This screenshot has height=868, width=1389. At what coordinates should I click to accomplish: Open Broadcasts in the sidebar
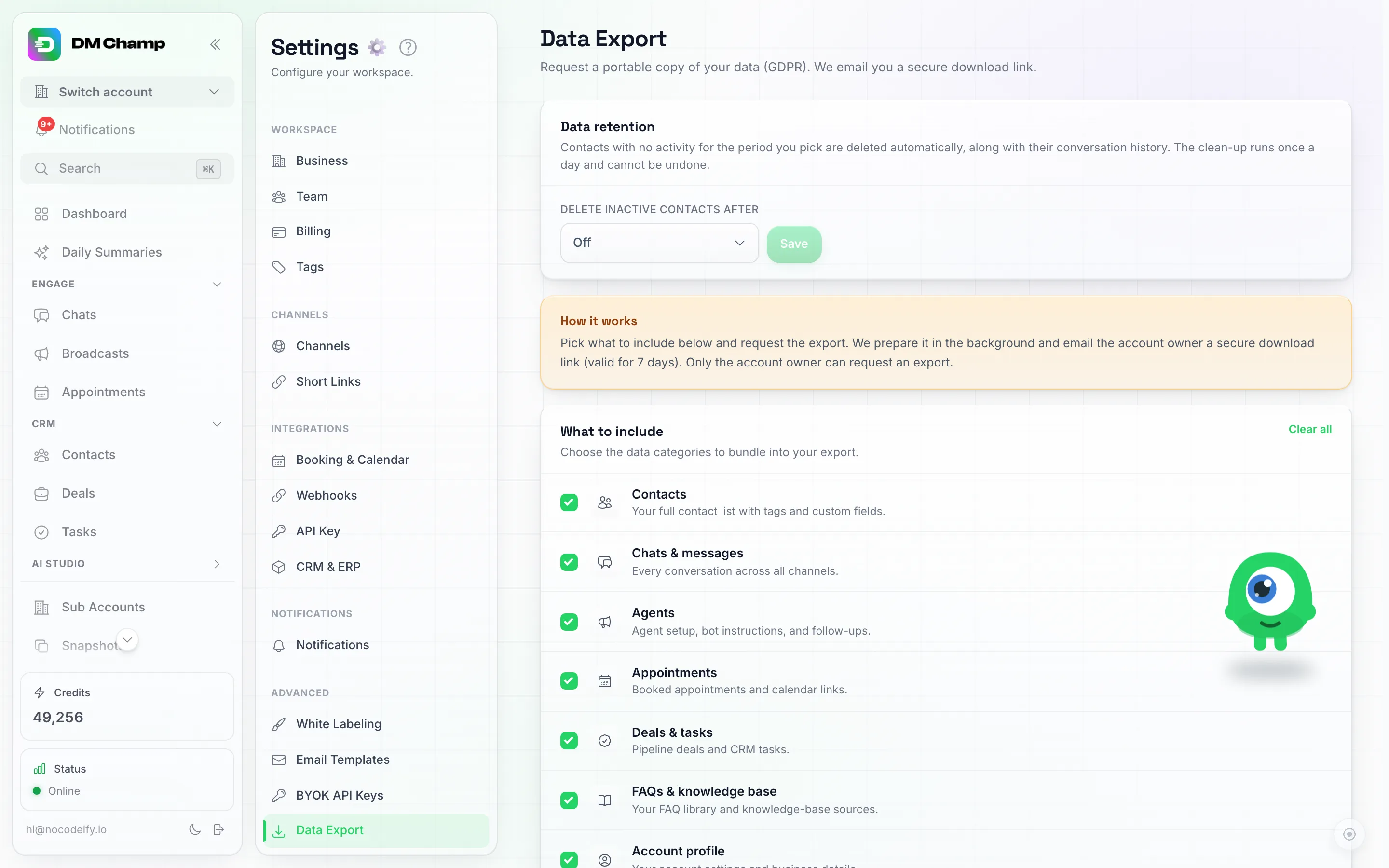[127, 353]
